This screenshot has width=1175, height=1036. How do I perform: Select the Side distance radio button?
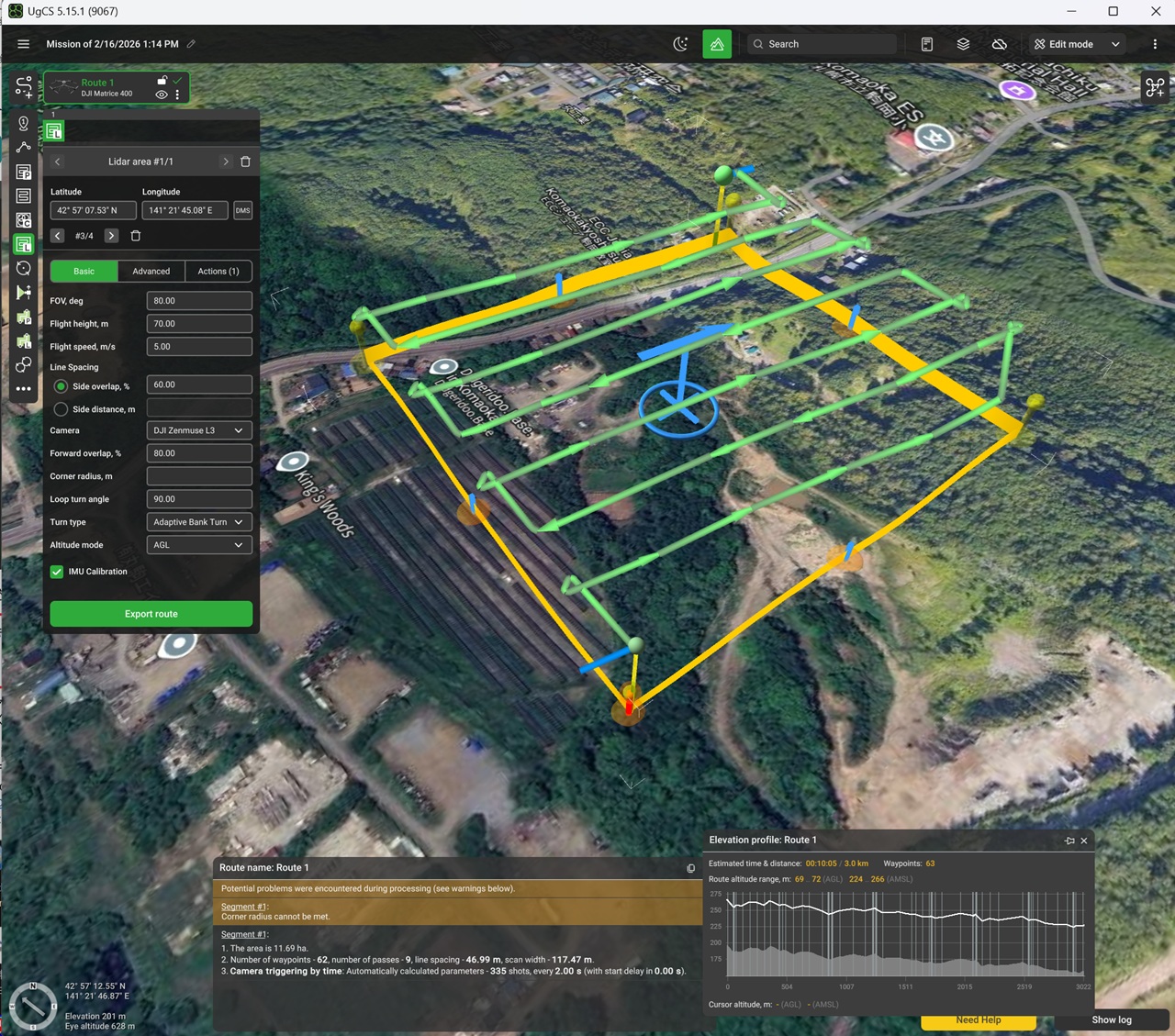[61, 409]
